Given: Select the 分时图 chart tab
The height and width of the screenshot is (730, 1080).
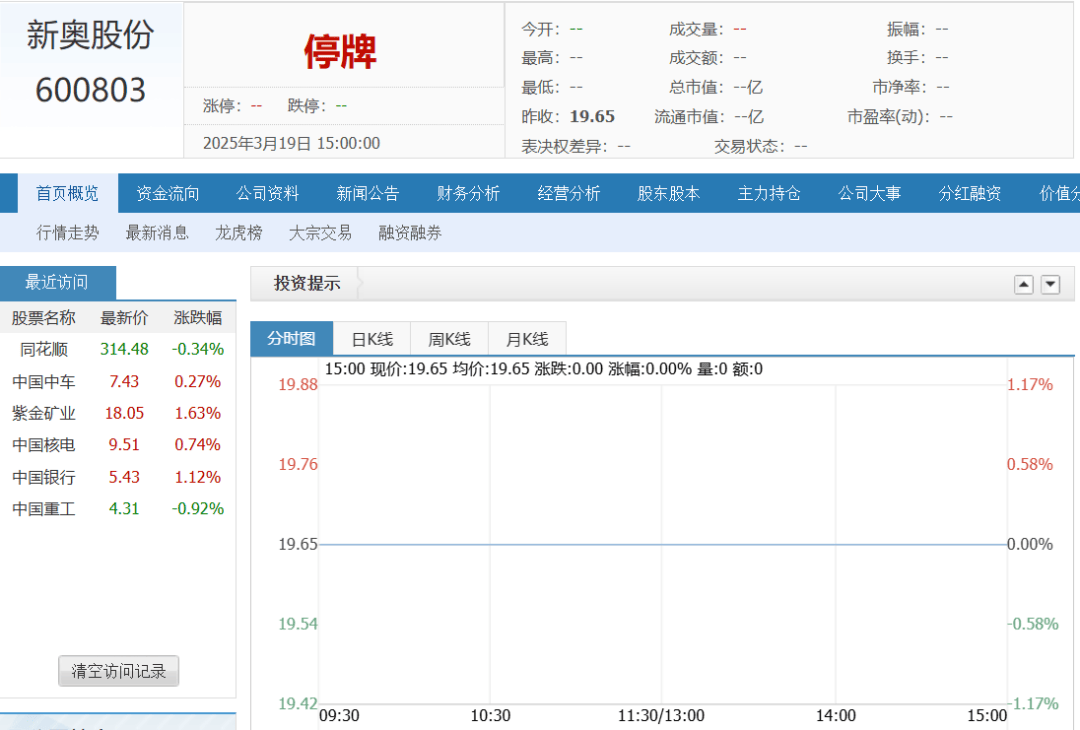Looking at the screenshot, I should tap(291, 339).
